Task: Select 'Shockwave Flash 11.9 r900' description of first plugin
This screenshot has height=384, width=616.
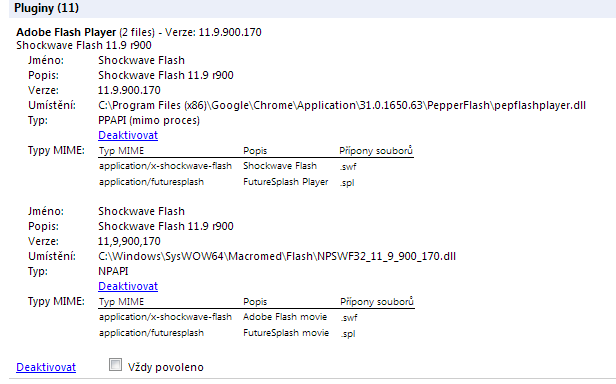Action: [x=166, y=75]
